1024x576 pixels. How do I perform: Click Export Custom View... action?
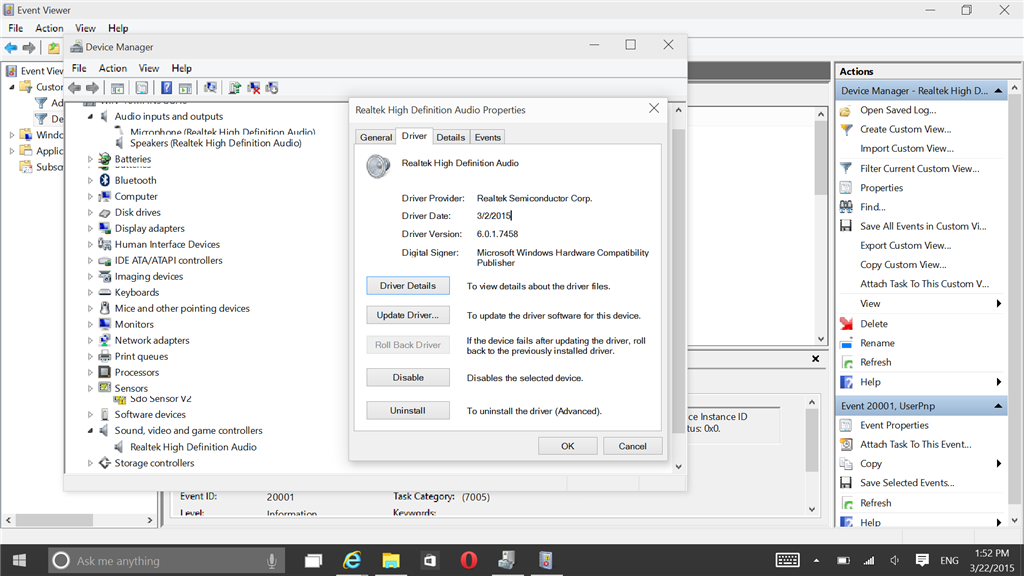(x=906, y=246)
